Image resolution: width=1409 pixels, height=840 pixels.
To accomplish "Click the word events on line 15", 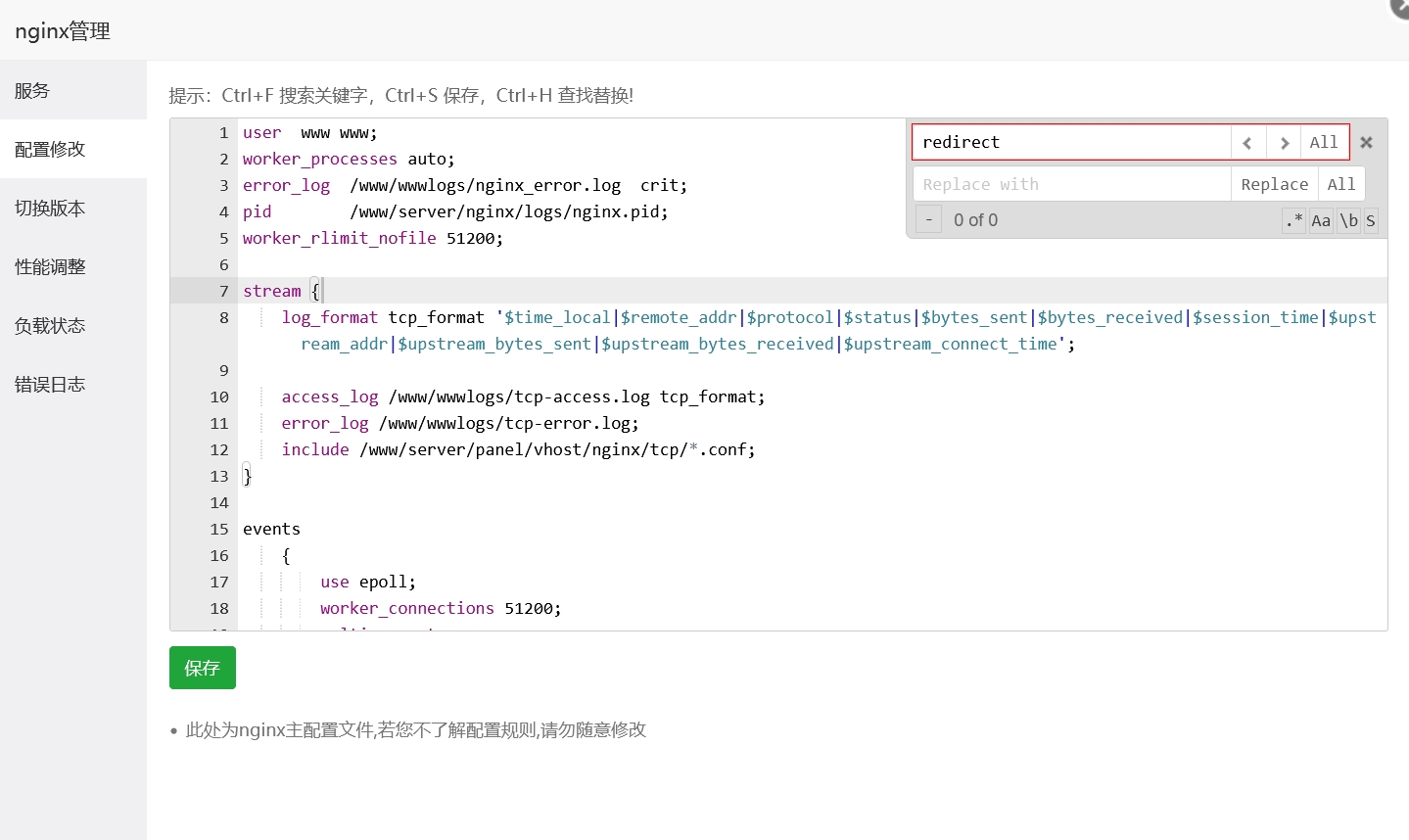I will [271, 529].
